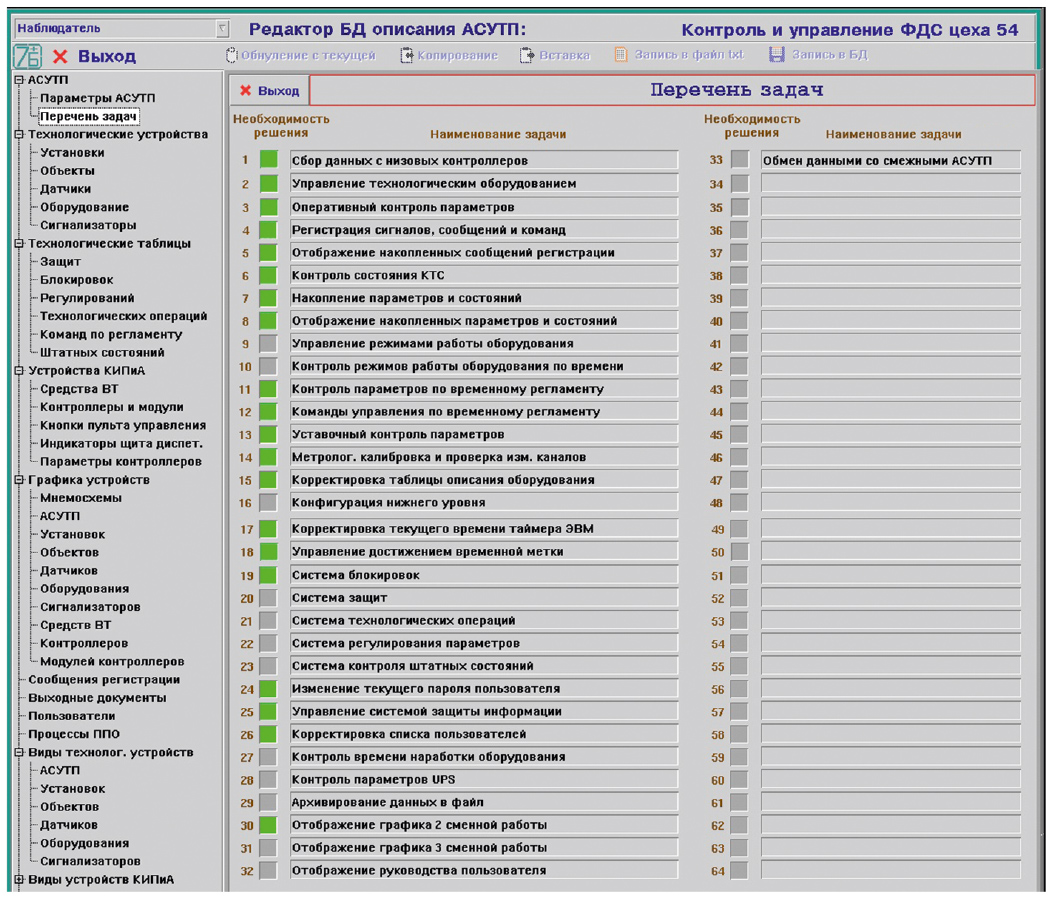
Task: Click the red X Выход icon in toolbar
Action: click(61, 57)
